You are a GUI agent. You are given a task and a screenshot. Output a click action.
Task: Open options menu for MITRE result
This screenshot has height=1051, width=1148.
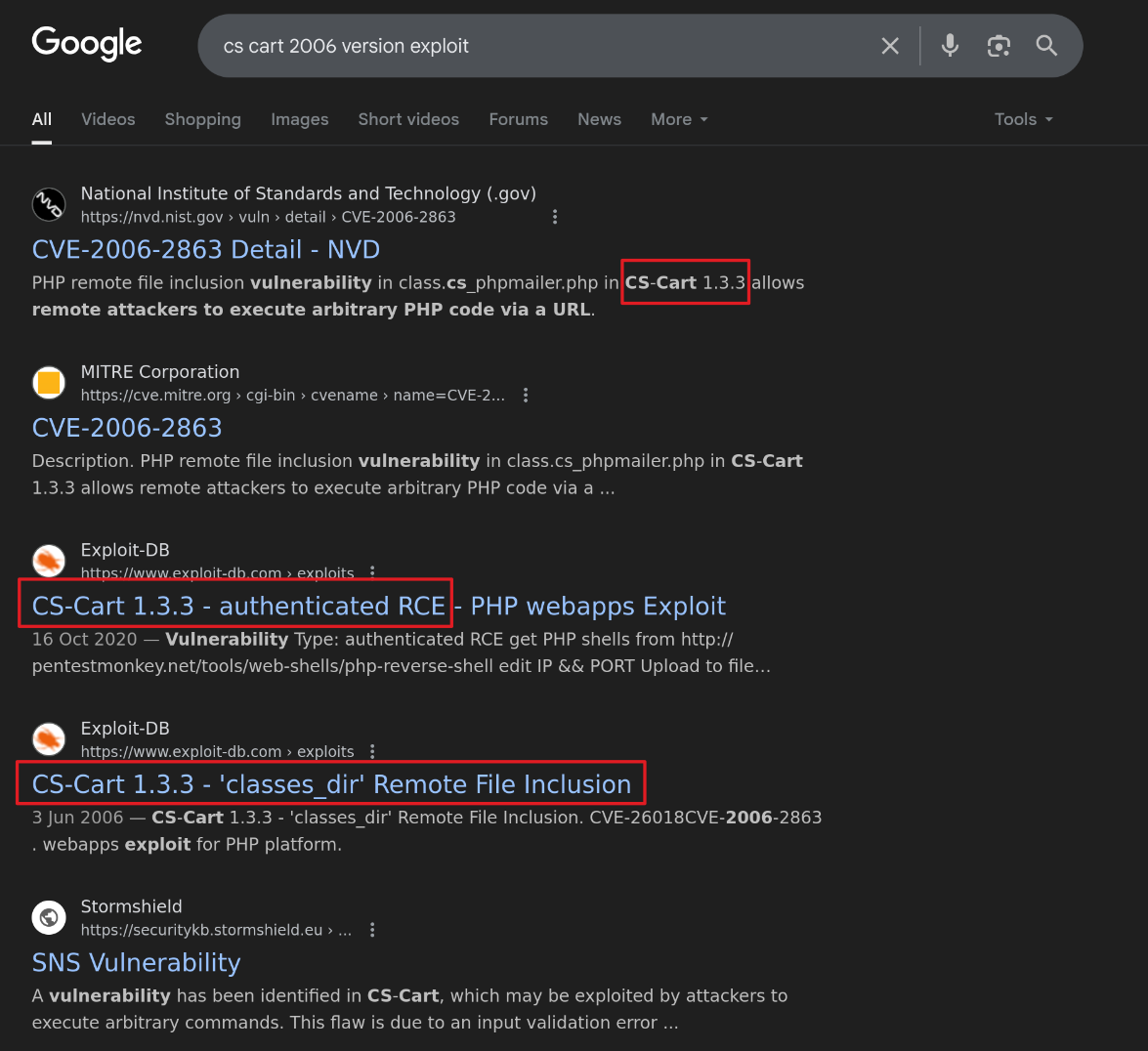[526, 396]
